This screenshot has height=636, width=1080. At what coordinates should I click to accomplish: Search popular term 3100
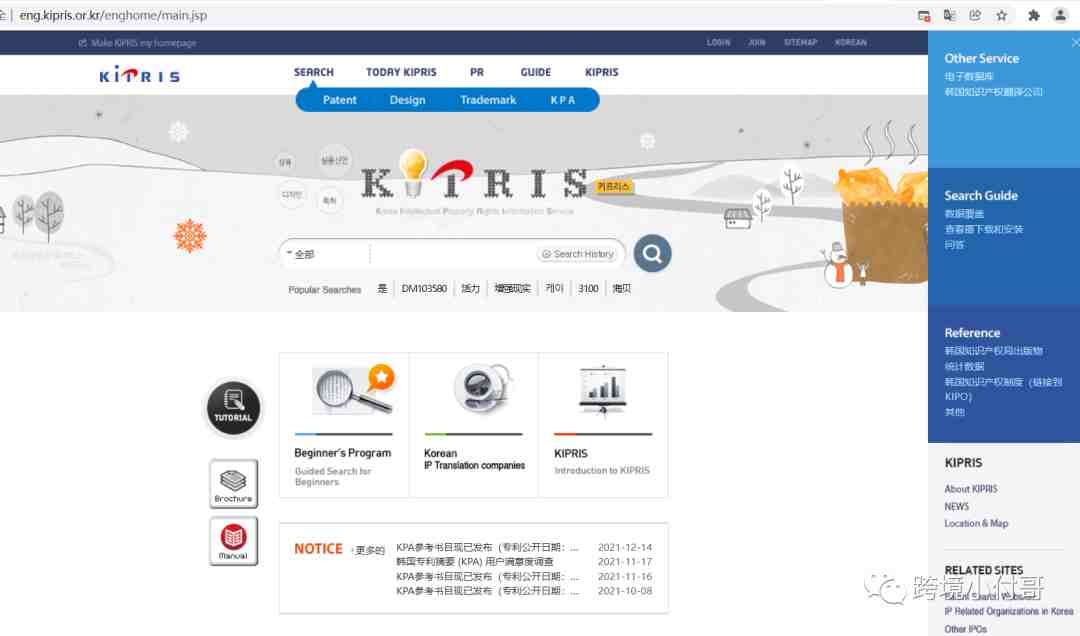pos(588,289)
